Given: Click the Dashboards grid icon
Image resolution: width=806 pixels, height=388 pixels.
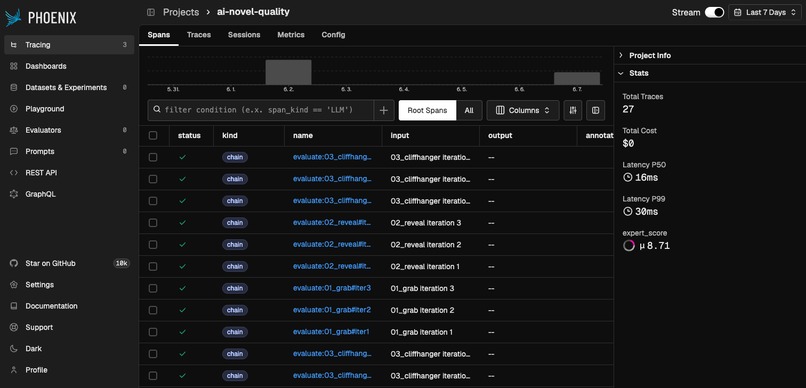Looking at the screenshot, I should tap(14, 66).
